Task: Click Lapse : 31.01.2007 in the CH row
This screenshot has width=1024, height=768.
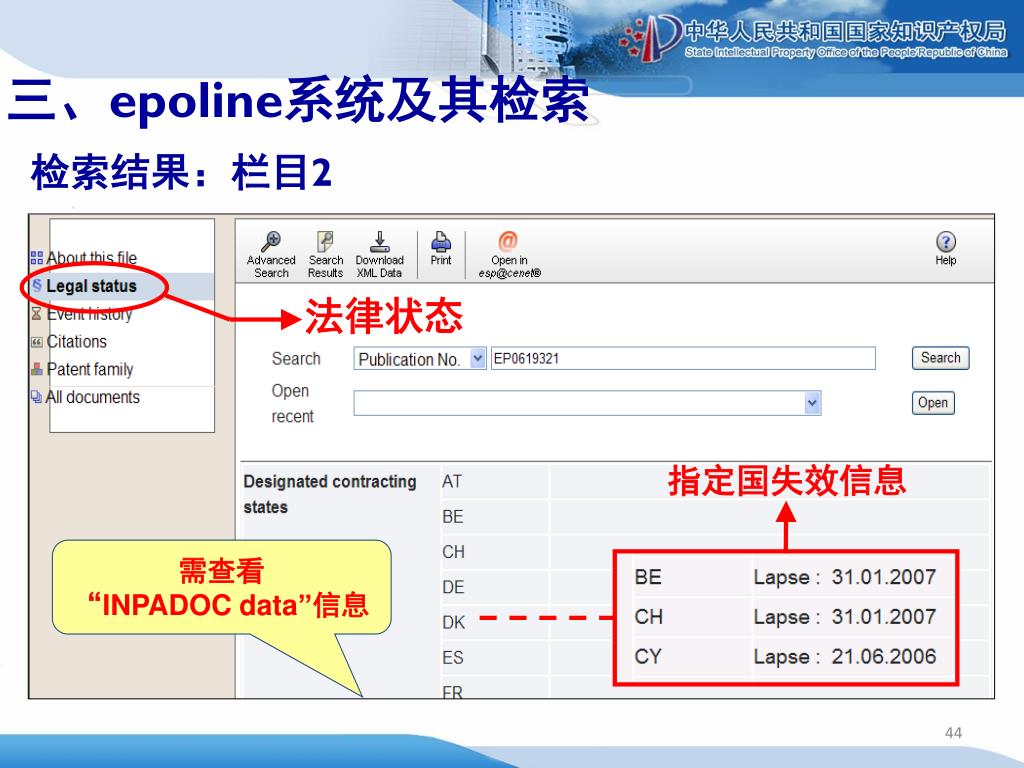Action: tap(845, 617)
